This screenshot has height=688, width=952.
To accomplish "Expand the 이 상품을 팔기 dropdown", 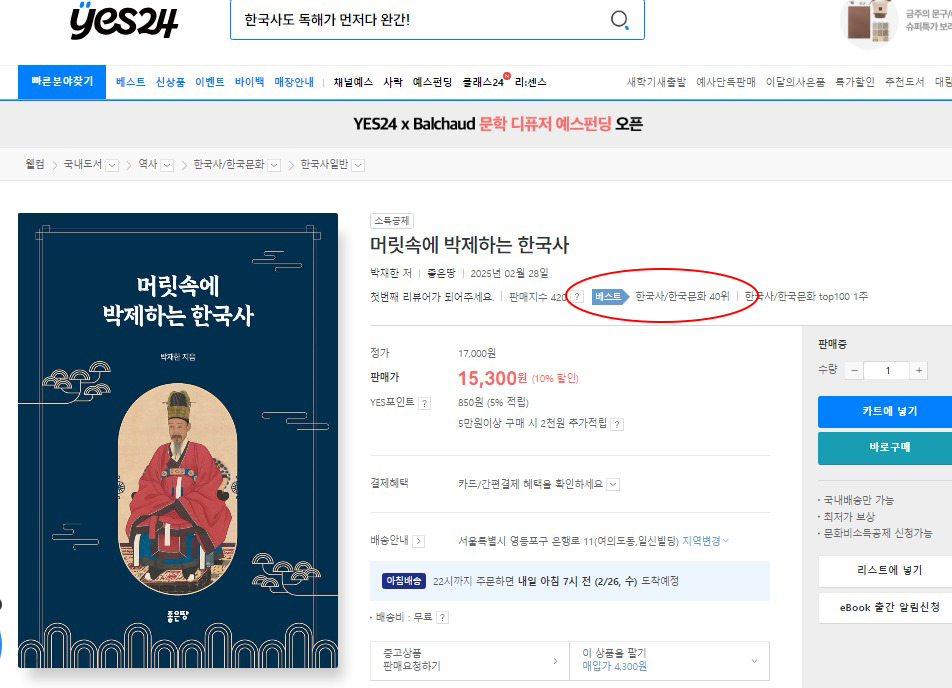I will (x=670, y=660).
